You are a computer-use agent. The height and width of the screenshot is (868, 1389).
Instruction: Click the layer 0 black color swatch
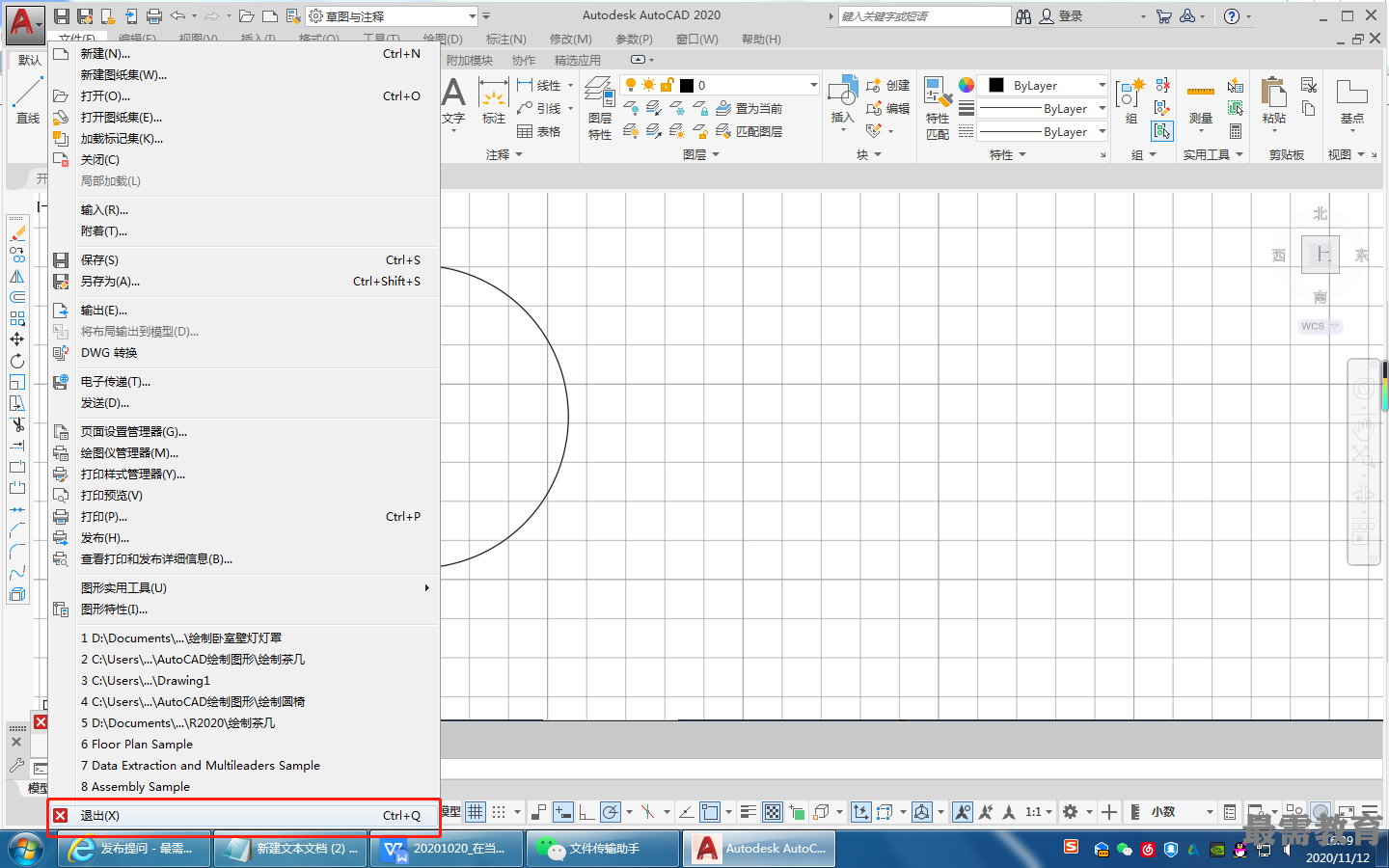coord(687,85)
